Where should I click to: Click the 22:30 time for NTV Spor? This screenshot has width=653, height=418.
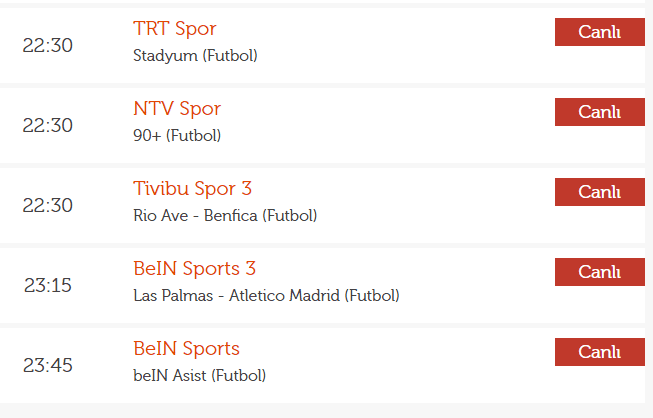coord(47,125)
